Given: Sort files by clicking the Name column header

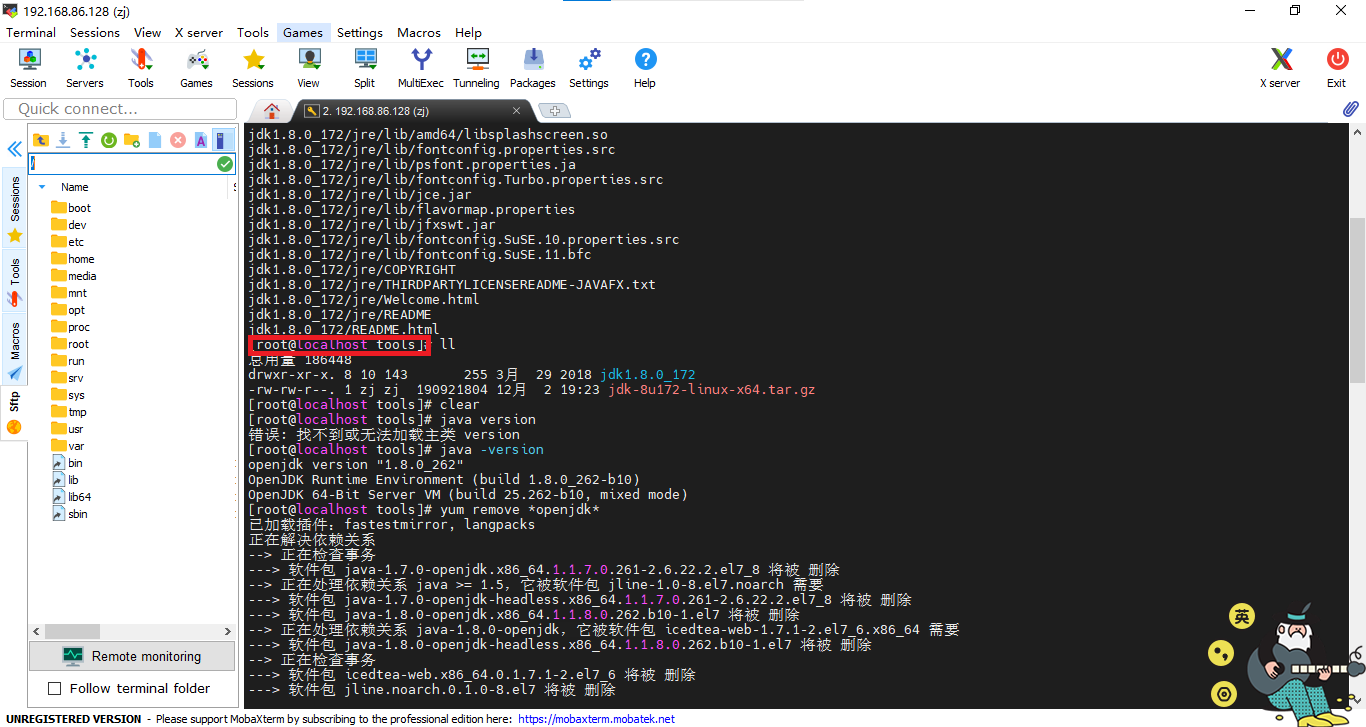Looking at the screenshot, I should pyautogui.click(x=75, y=187).
